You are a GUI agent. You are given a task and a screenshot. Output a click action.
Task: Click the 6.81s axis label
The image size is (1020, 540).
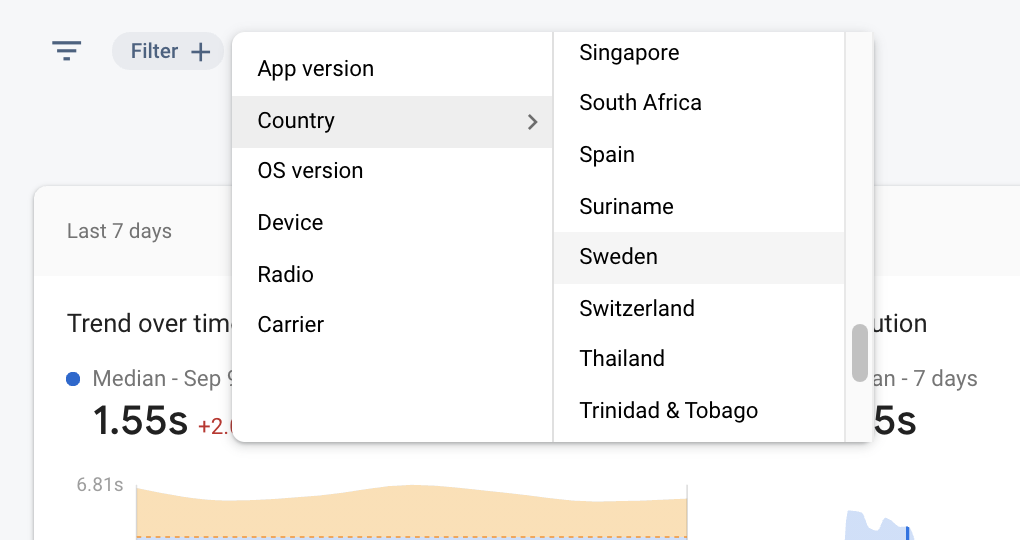point(100,485)
